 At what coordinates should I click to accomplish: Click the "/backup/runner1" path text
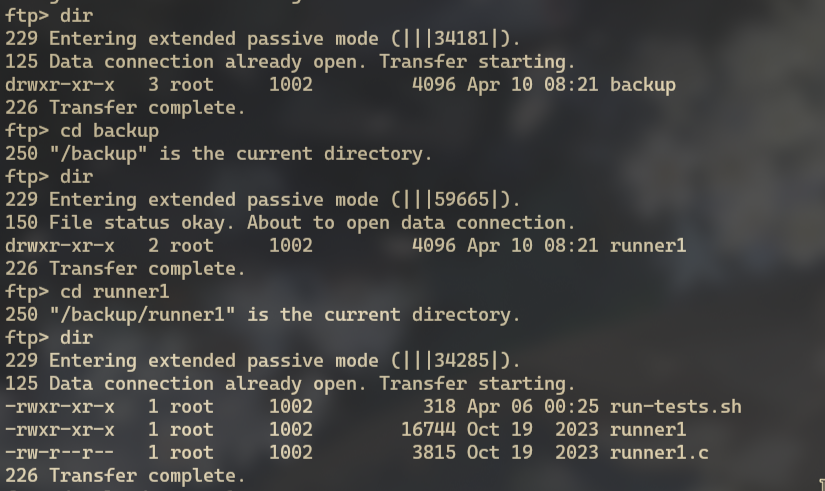click(142, 315)
